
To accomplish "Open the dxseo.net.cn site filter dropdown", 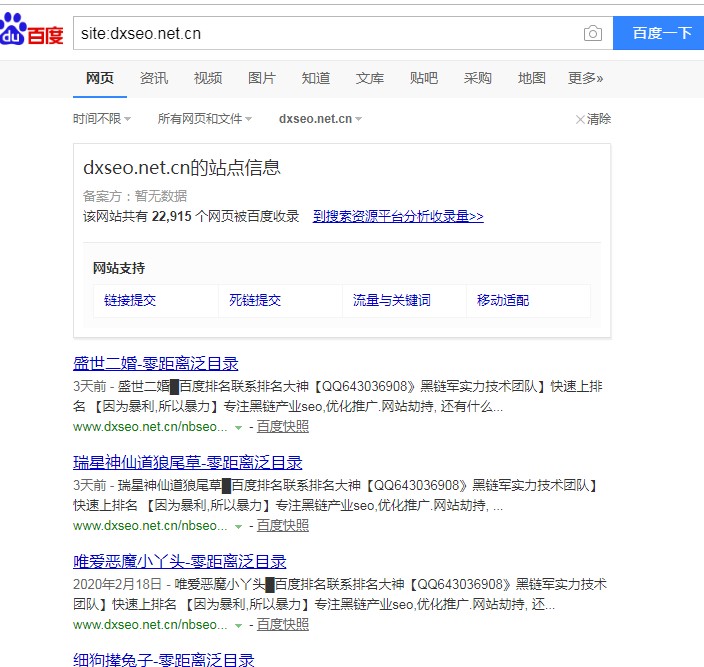I will pyautogui.click(x=320, y=118).
